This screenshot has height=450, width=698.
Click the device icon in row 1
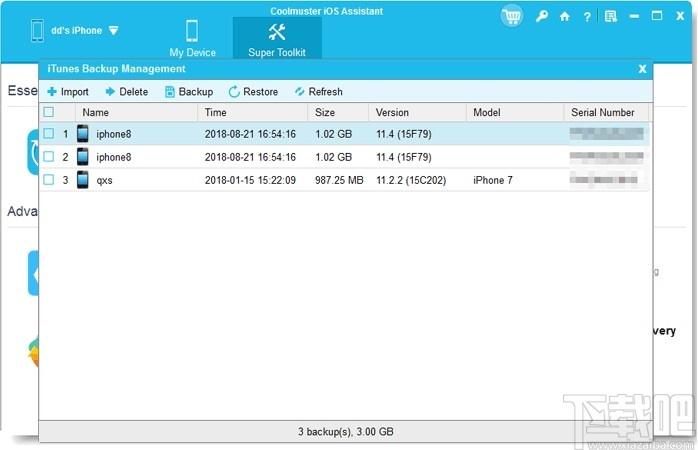(x=82, y=134)
